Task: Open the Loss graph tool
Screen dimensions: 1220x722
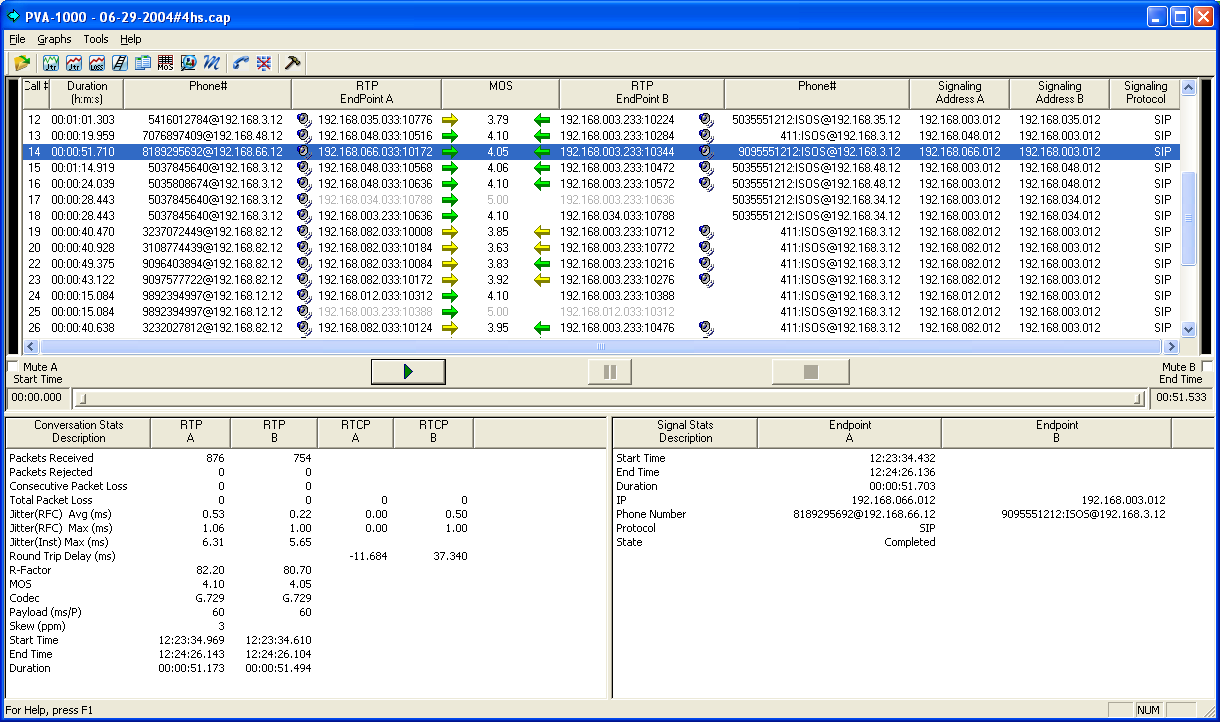Action: (x=95, y=63)
